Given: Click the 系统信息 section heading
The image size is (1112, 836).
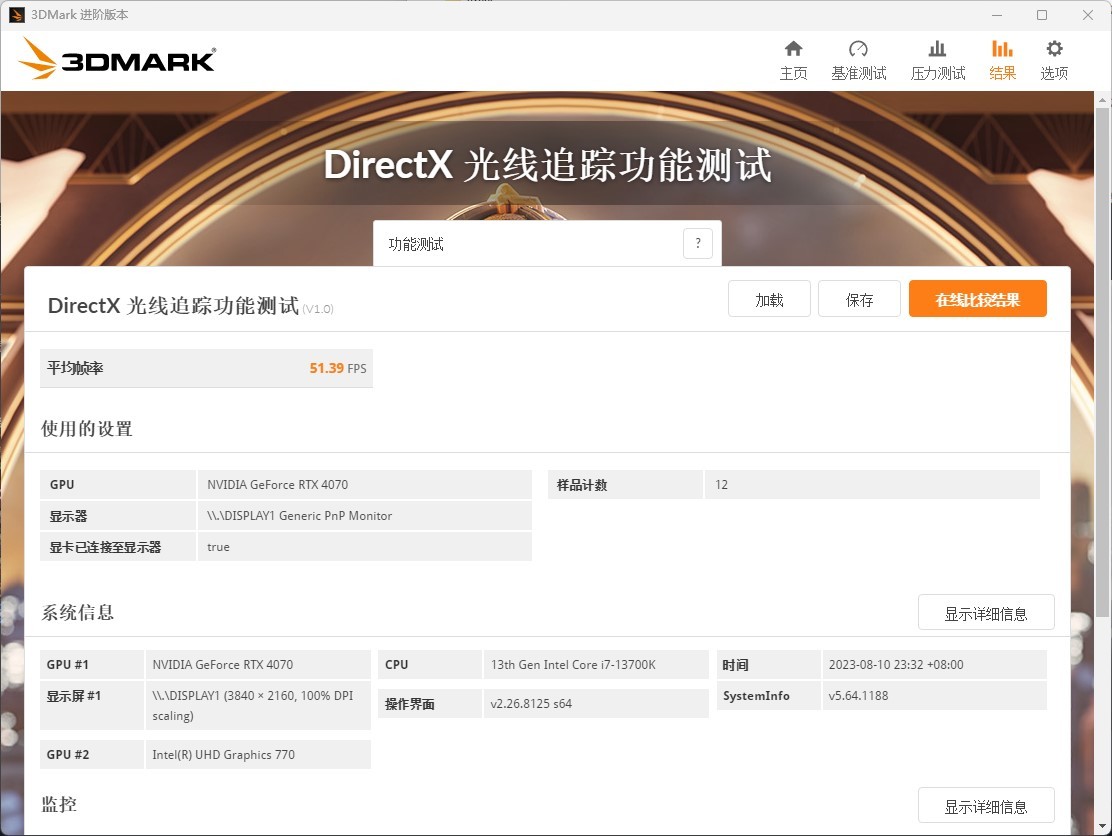Looking at the screenshot, I should coord(77,612).
